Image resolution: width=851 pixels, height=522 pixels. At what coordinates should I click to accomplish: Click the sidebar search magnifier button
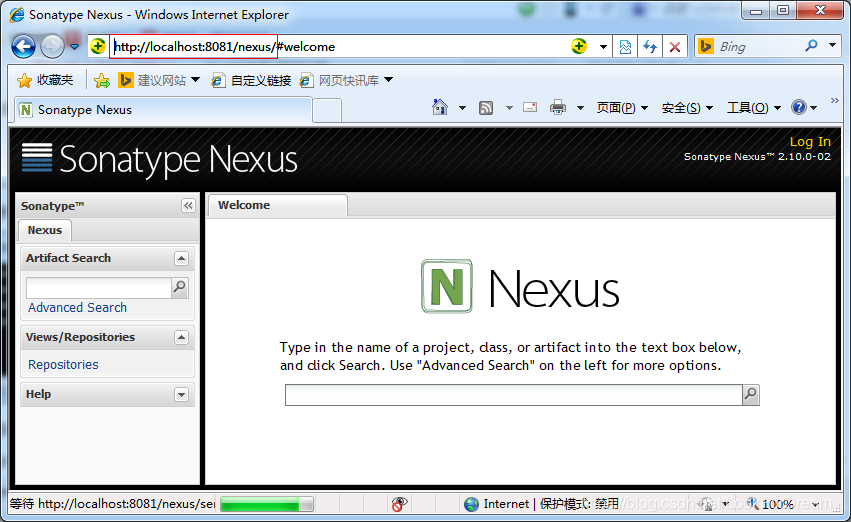pos(180,288)
